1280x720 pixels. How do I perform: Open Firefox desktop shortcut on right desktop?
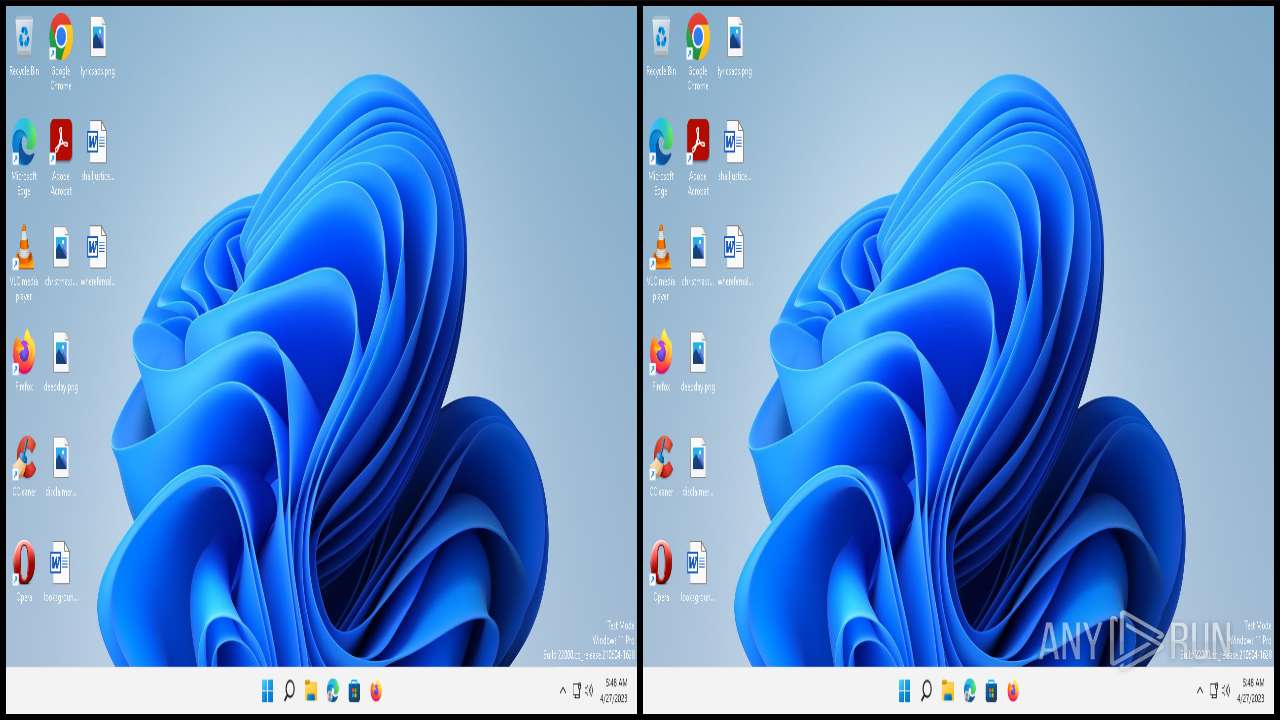pyautogui.click(x=661, y=361)
